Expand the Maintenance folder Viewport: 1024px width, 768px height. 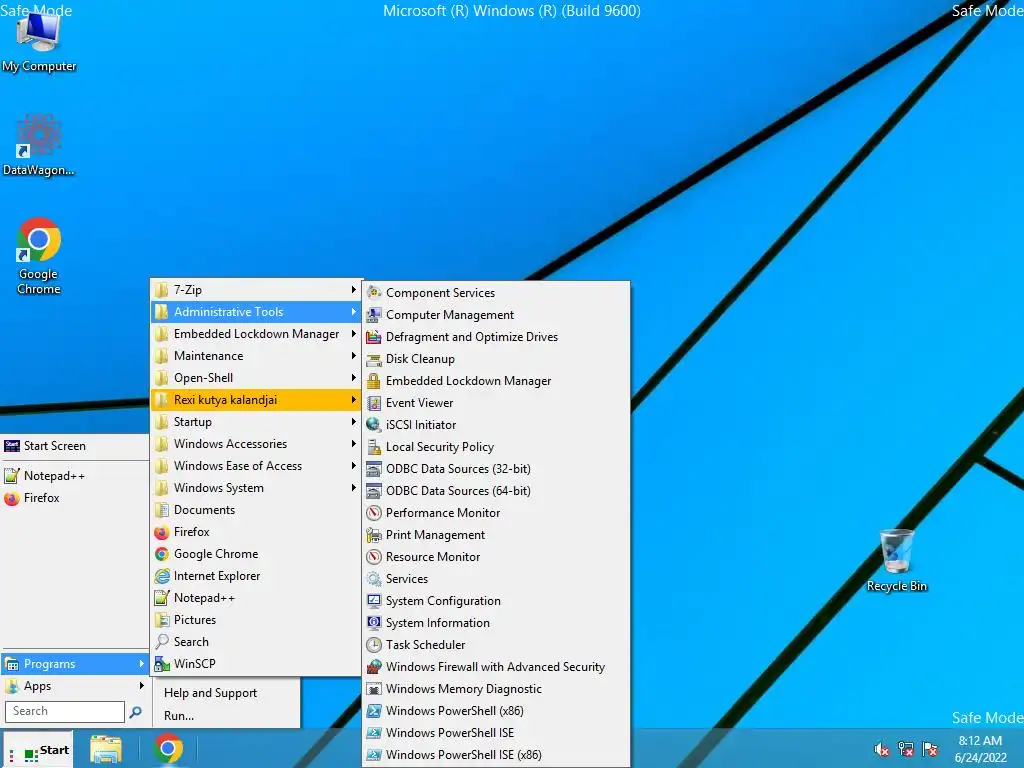tap(256, 355)
